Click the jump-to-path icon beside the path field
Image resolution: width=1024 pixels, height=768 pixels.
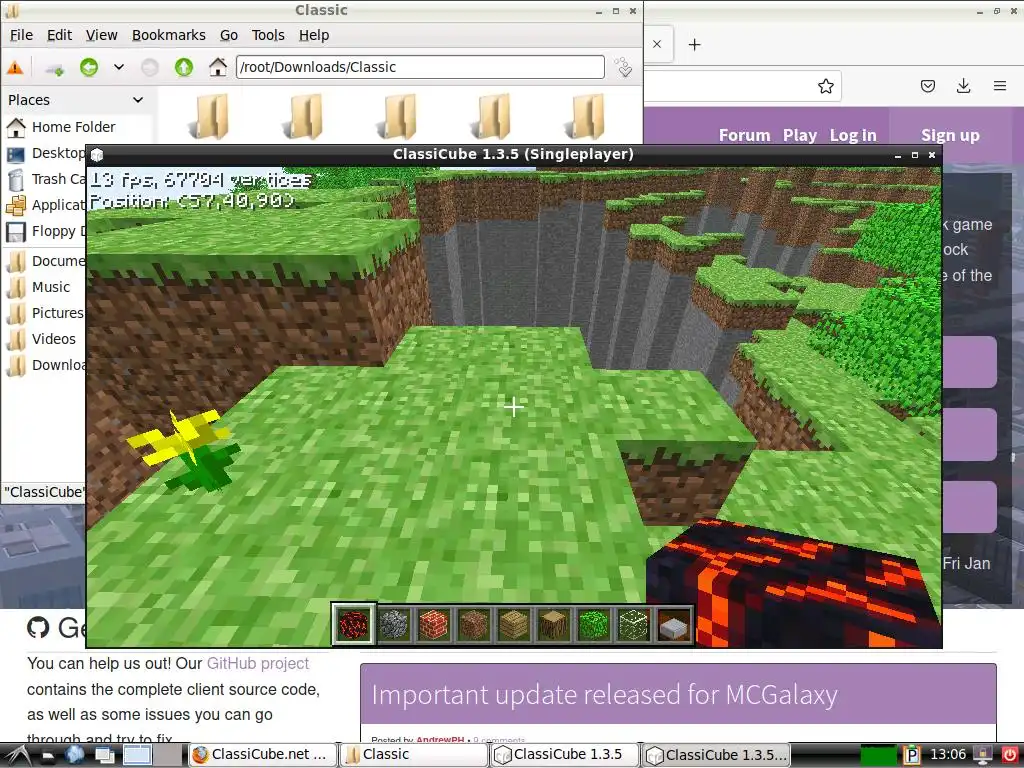[x=624, y=67]
